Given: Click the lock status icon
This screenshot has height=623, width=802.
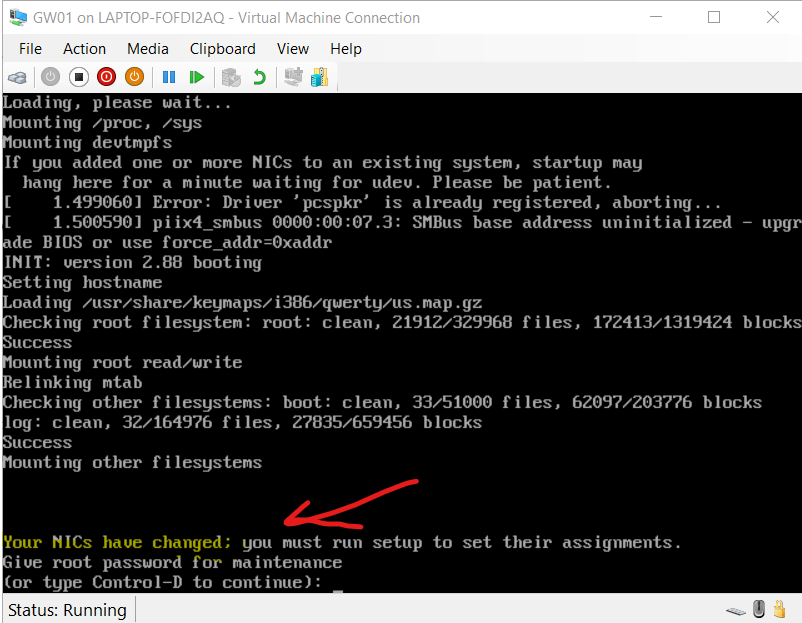Looking at the screenshot, I should pyautogui.click(x=779, y=609).
